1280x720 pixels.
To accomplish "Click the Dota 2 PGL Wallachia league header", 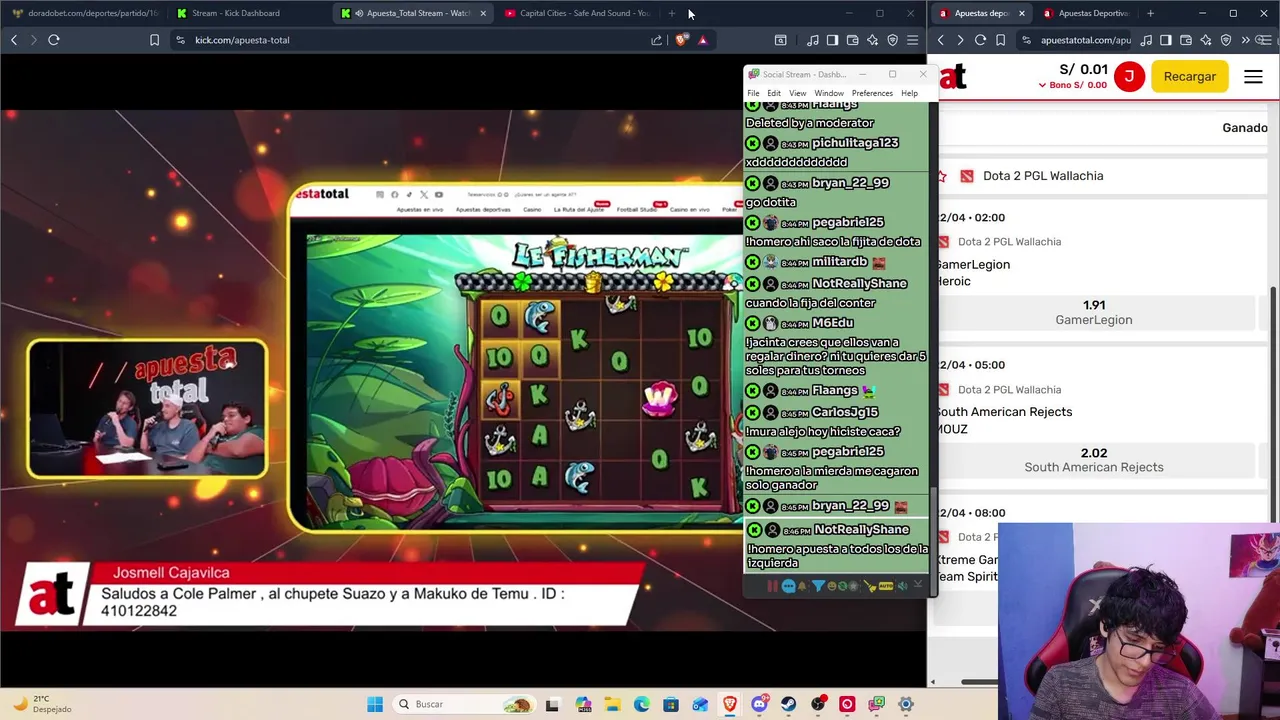I will click(x=1043, y=176).
